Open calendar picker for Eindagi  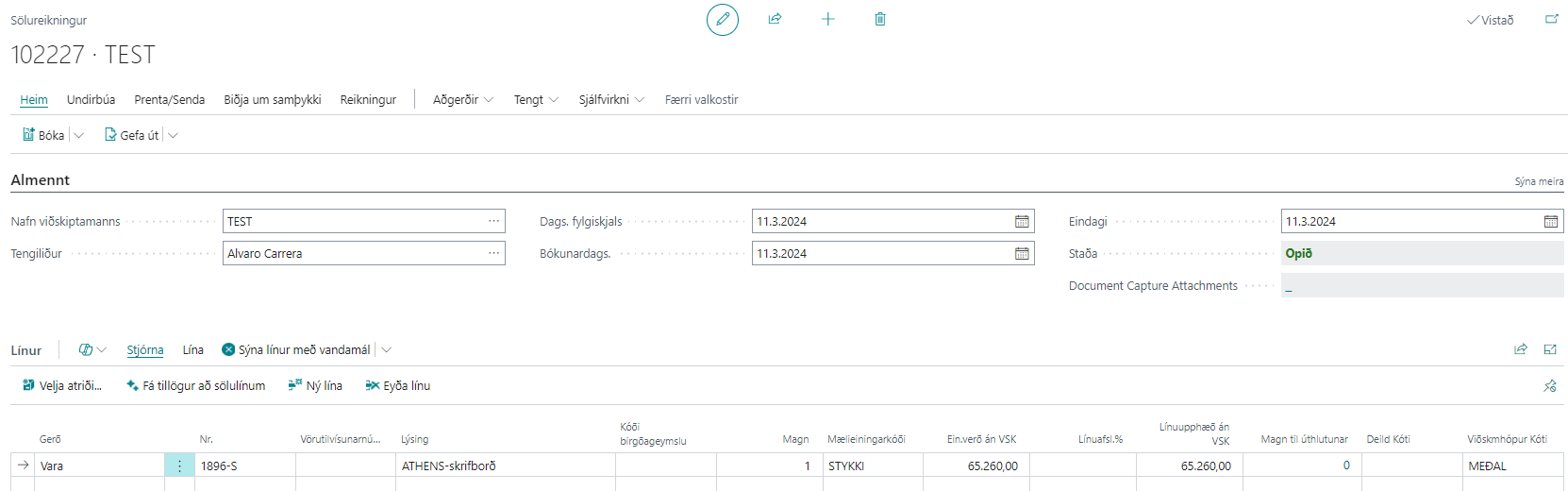(1550, 222)
